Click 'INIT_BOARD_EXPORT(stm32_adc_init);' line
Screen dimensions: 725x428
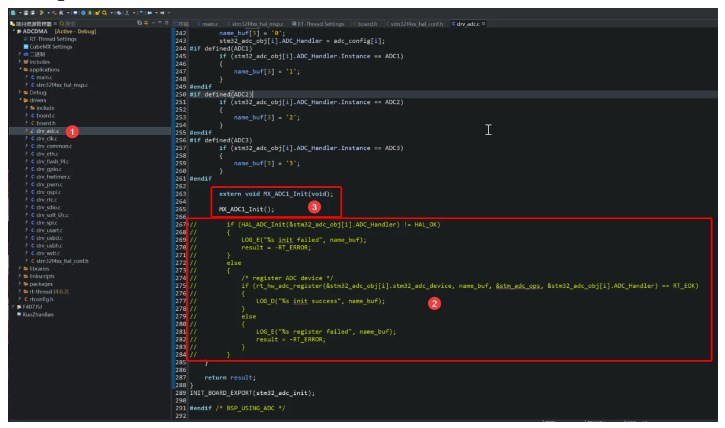click(252, 393)
